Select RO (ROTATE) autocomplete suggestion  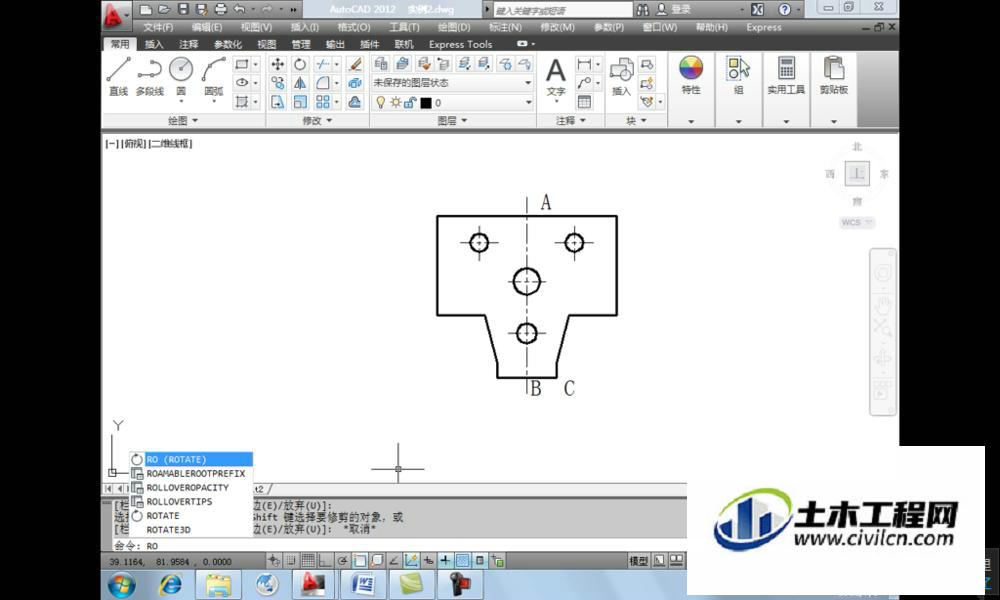191,459
